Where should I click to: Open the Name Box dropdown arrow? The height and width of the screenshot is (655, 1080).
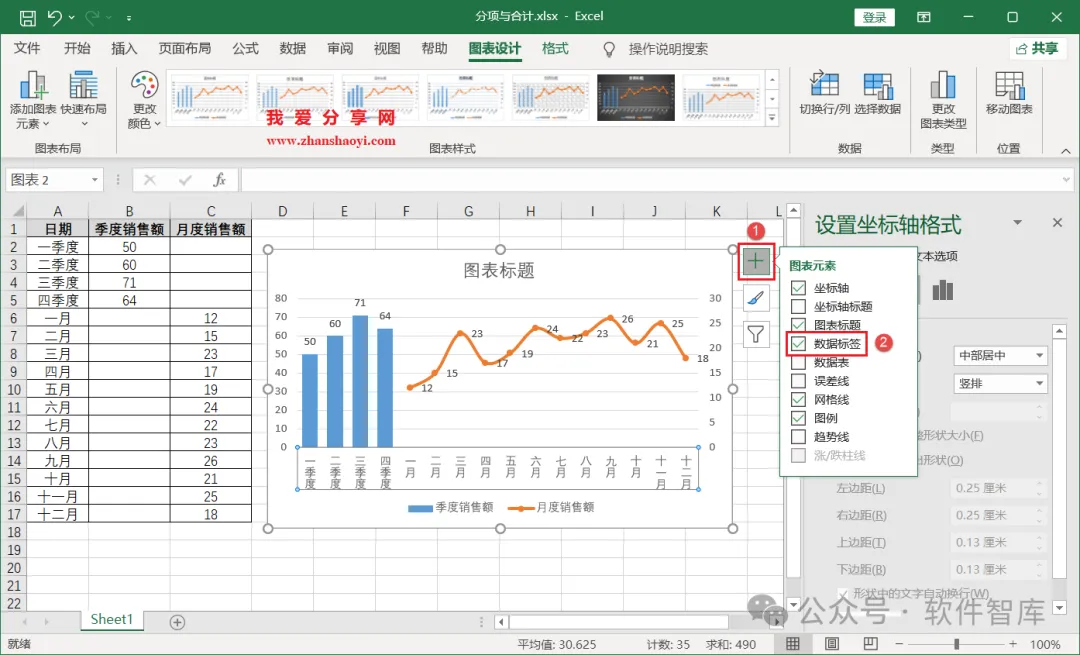94,180
